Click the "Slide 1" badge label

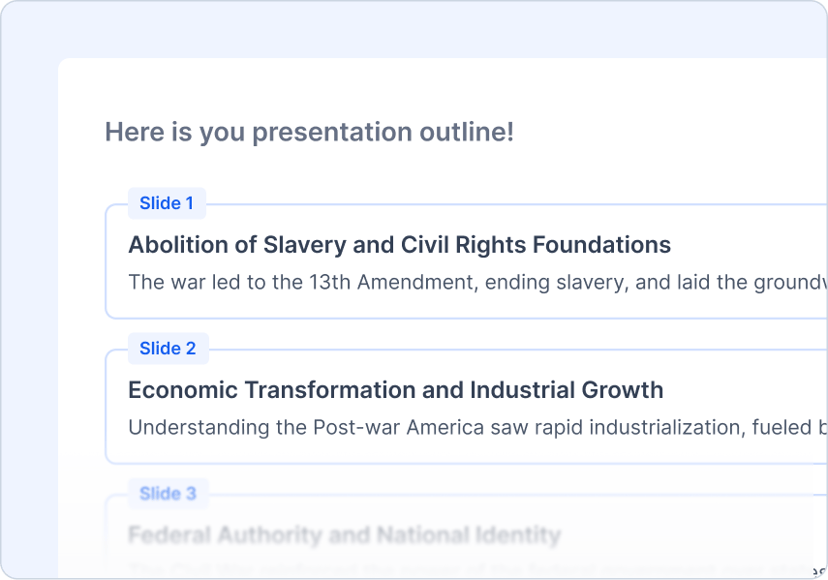pyautogui.click(x=166, y=203)
